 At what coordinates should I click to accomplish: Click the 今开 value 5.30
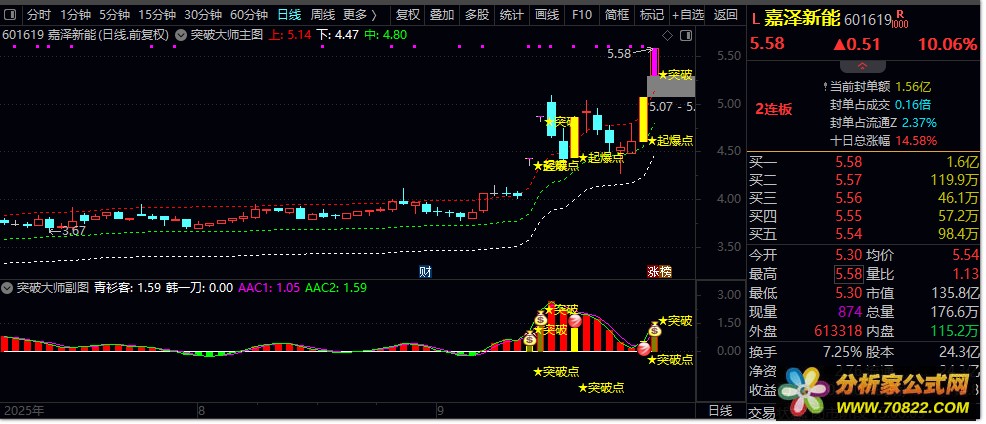[848, 255]
